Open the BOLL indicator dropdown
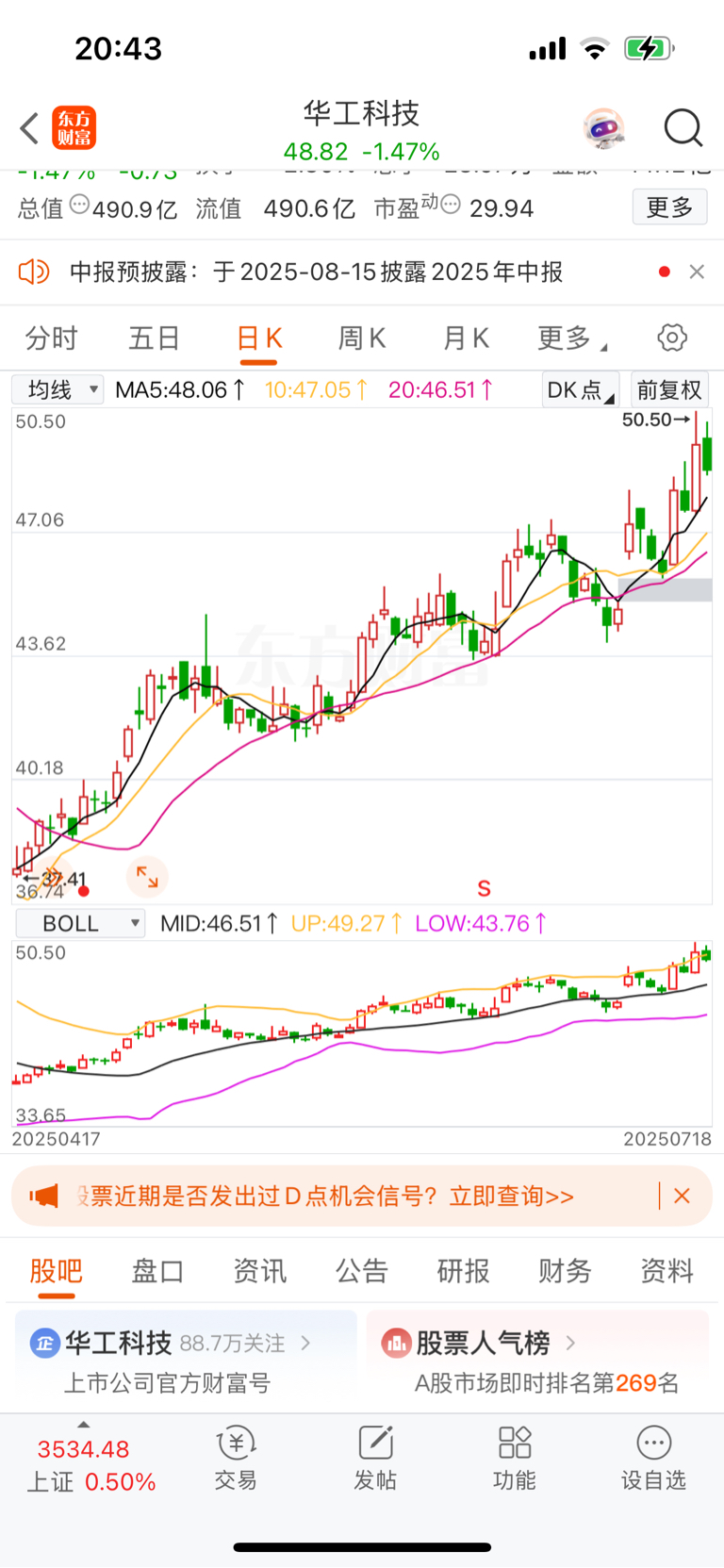This screenshot has width=724, height=1568. 80,923
